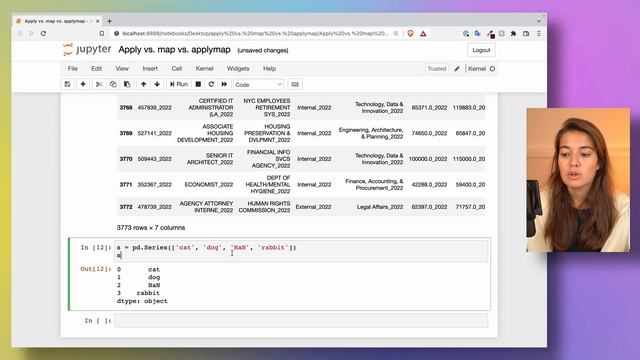The width and height of the screenshot is (640, 360).
Task: Click the pencil edit mode icon
Action: [x=457, y=69]
